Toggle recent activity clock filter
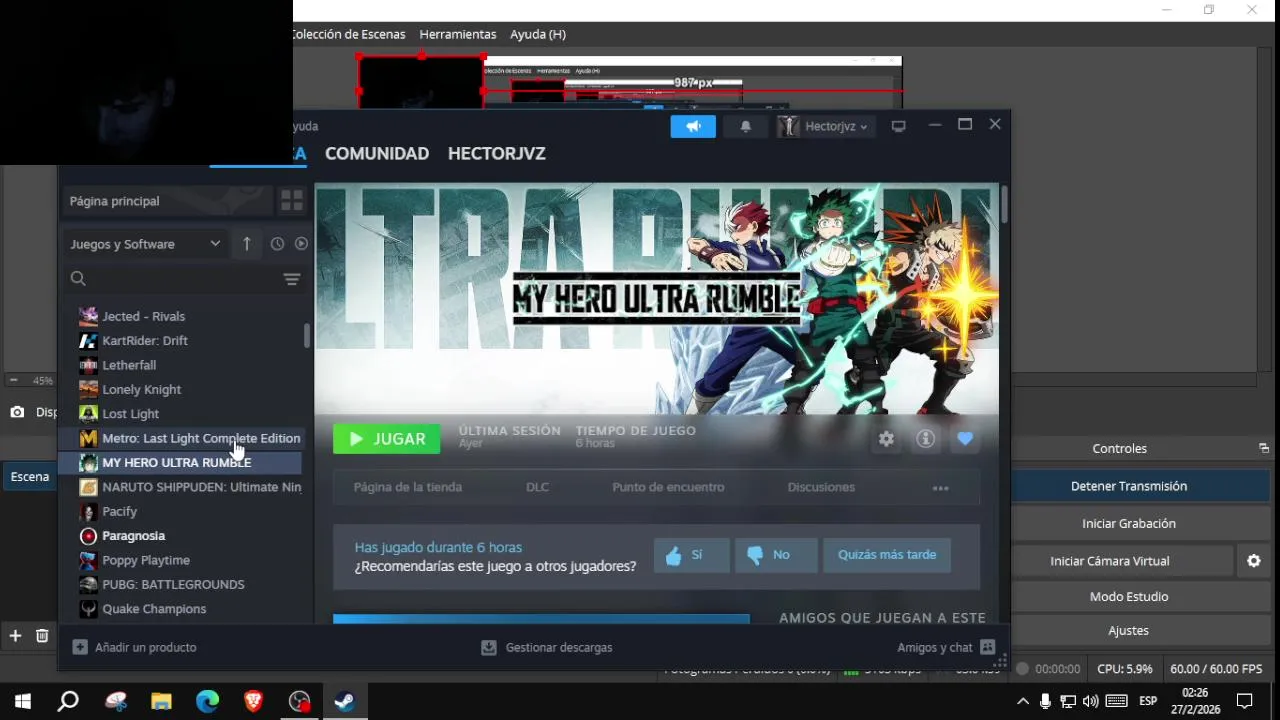 pos(277,244)
